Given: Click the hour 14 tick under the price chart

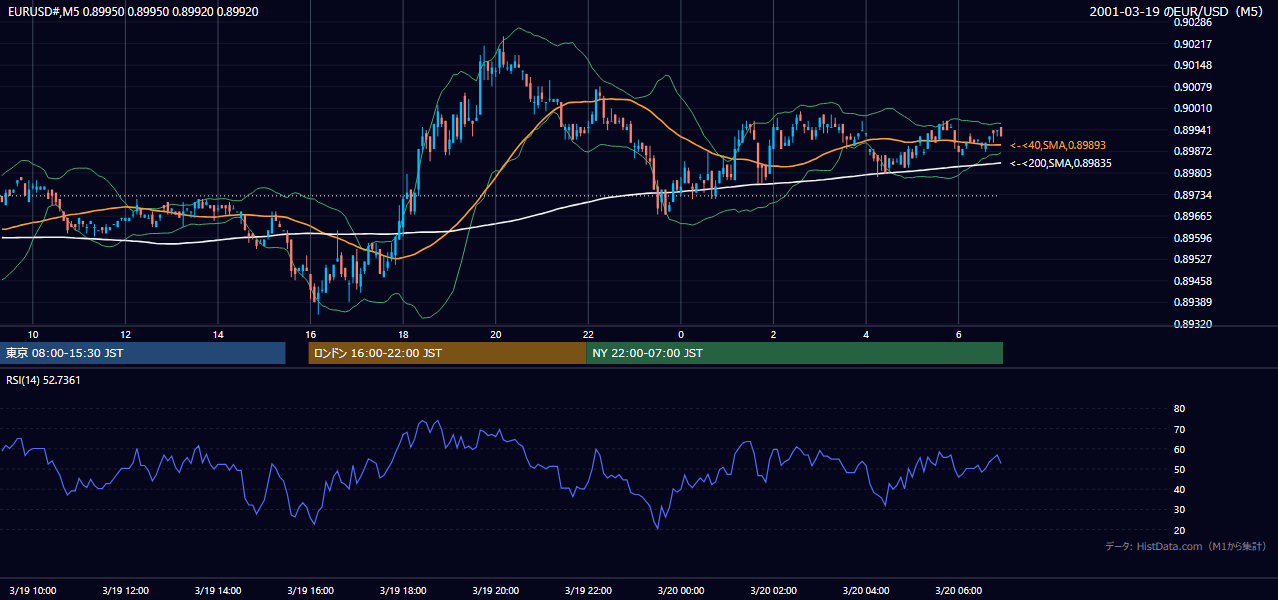Looking at the screenshot, I should tap(217, 334).
